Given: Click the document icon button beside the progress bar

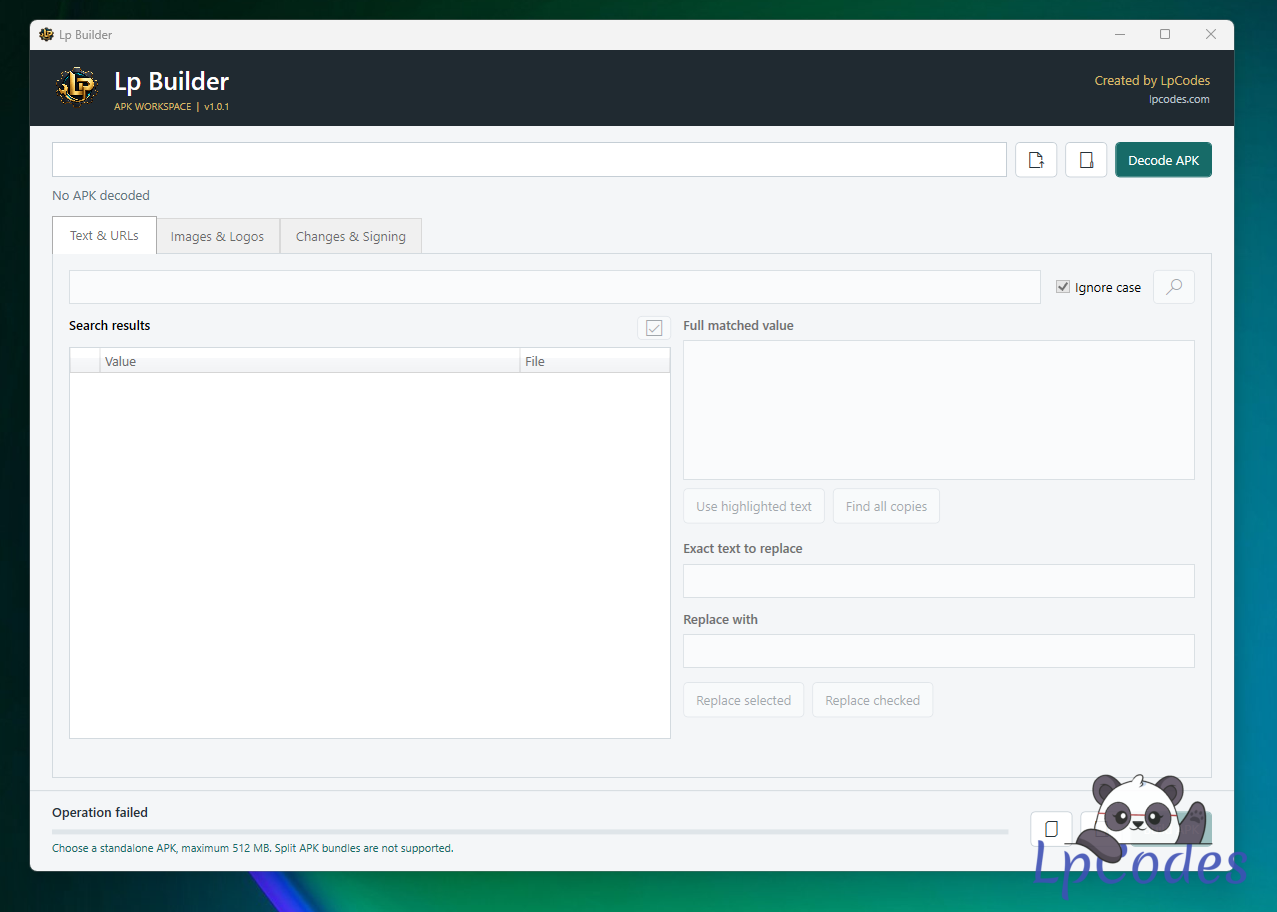Looking at the screenshot, I should tap(1051, 829).
